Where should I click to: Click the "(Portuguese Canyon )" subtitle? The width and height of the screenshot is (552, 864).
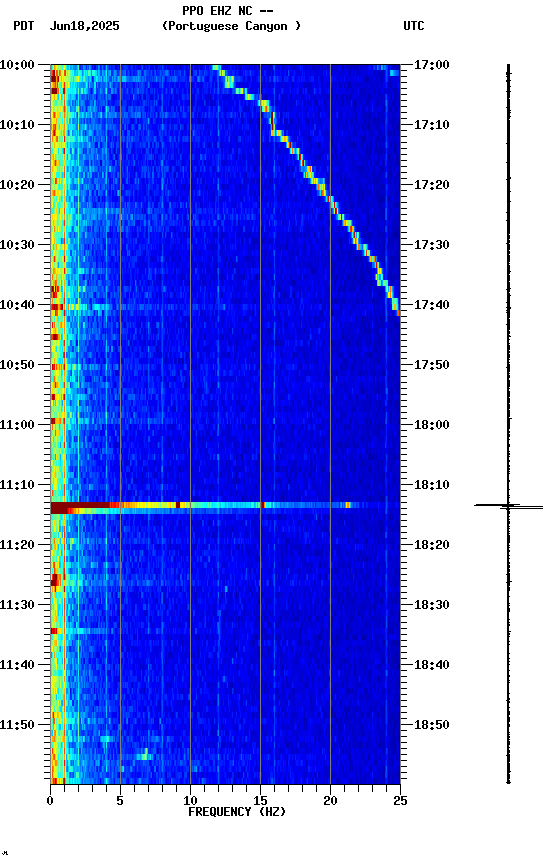pyautogui.click(x=231, y=26)
